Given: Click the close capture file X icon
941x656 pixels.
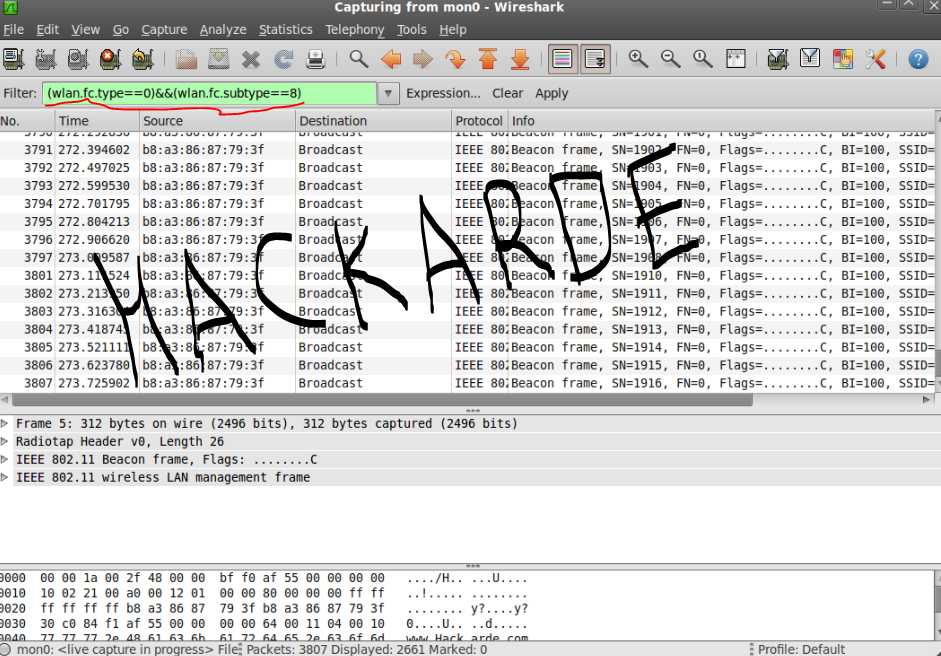Looking at the screenshot, I should tap(251, 59).
